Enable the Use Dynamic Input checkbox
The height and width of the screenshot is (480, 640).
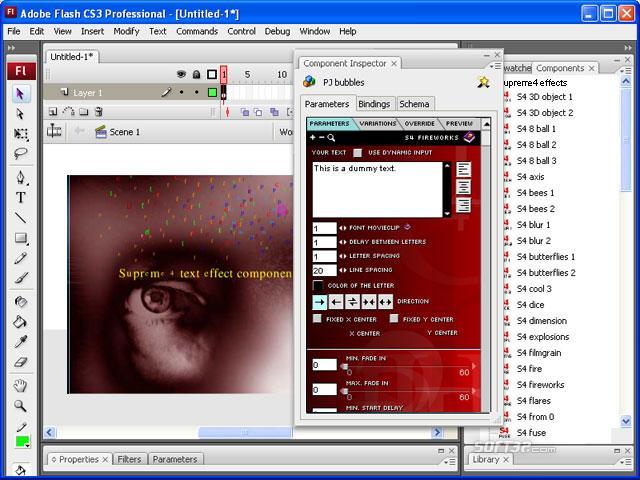pos(358,153)
